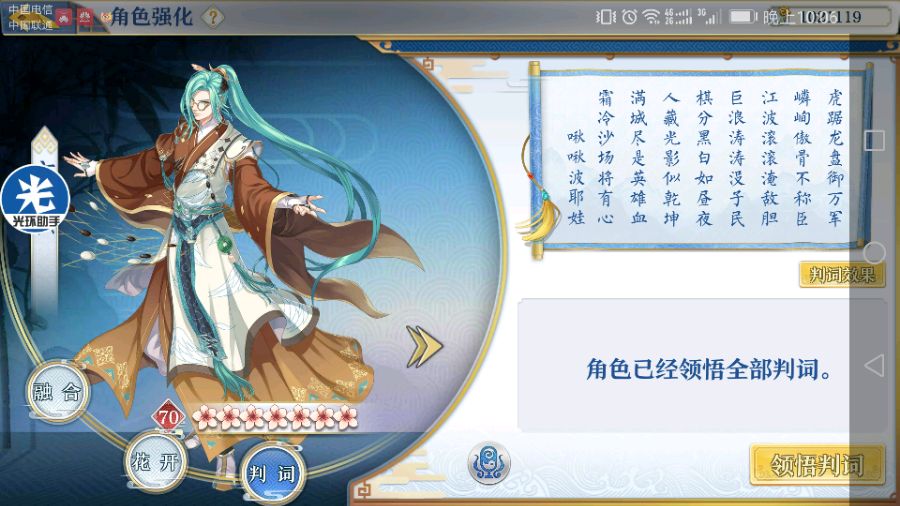The height and width of the screenshot is (506, 900).
Task: Click the 领悟判词 button
Action: [816, 465]
